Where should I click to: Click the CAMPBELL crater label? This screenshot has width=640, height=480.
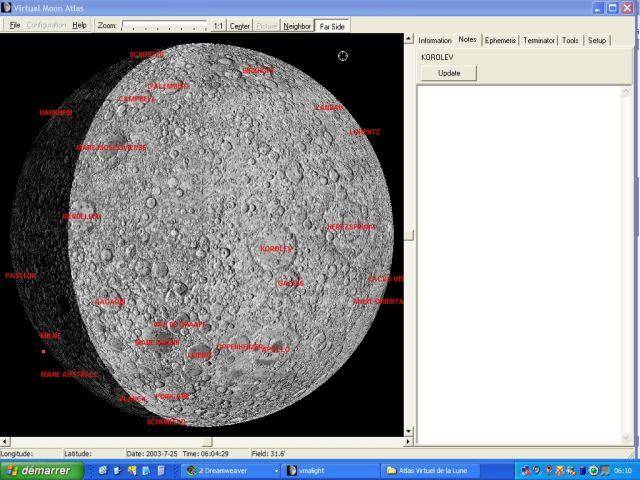pyautogui.click(x=137, y=99)
